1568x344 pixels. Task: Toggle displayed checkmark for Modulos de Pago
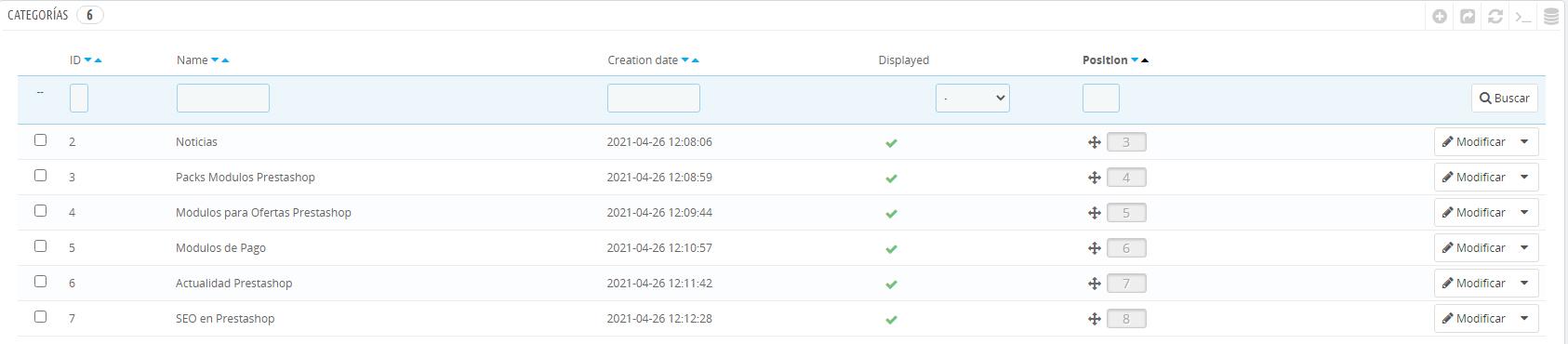(891, 249)
